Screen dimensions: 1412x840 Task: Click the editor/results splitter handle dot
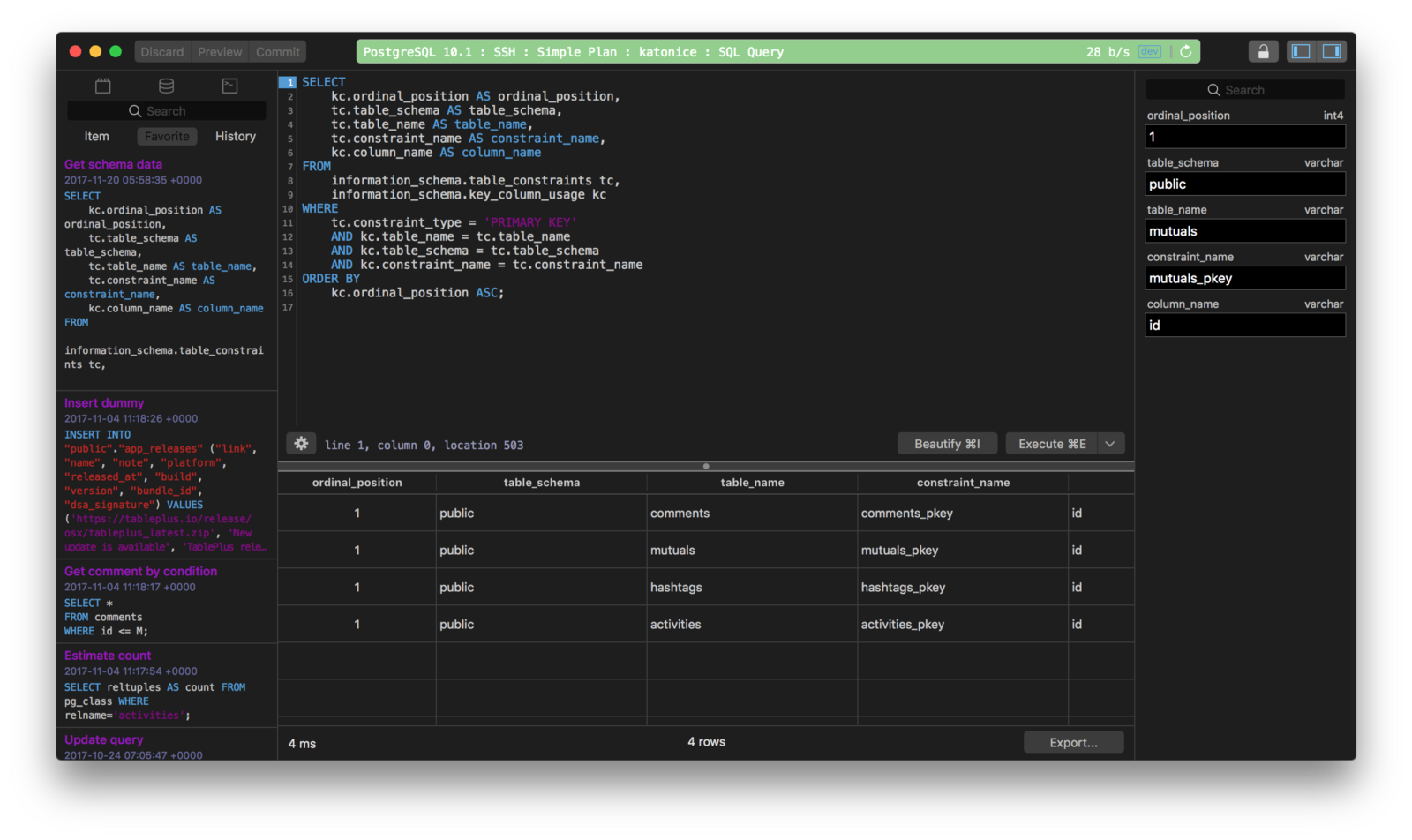[706, 466]
